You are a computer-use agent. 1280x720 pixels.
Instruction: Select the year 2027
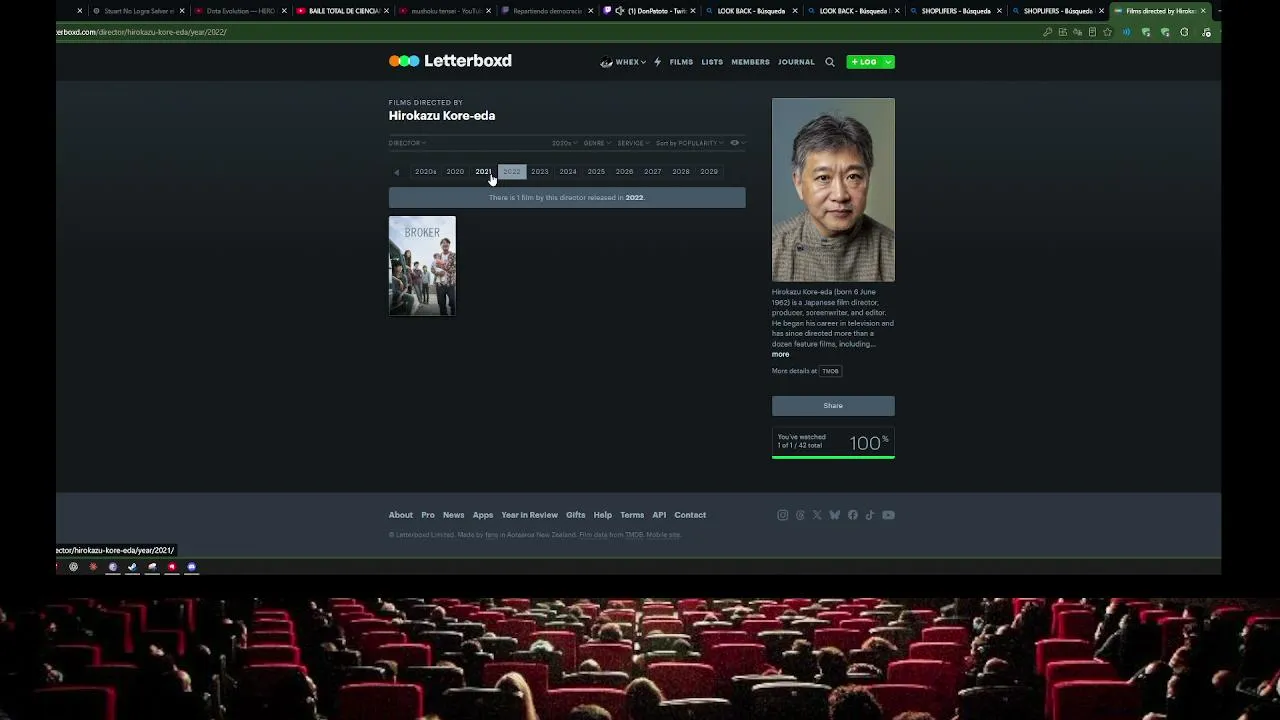pyautogui.click(x=652, y=172)
